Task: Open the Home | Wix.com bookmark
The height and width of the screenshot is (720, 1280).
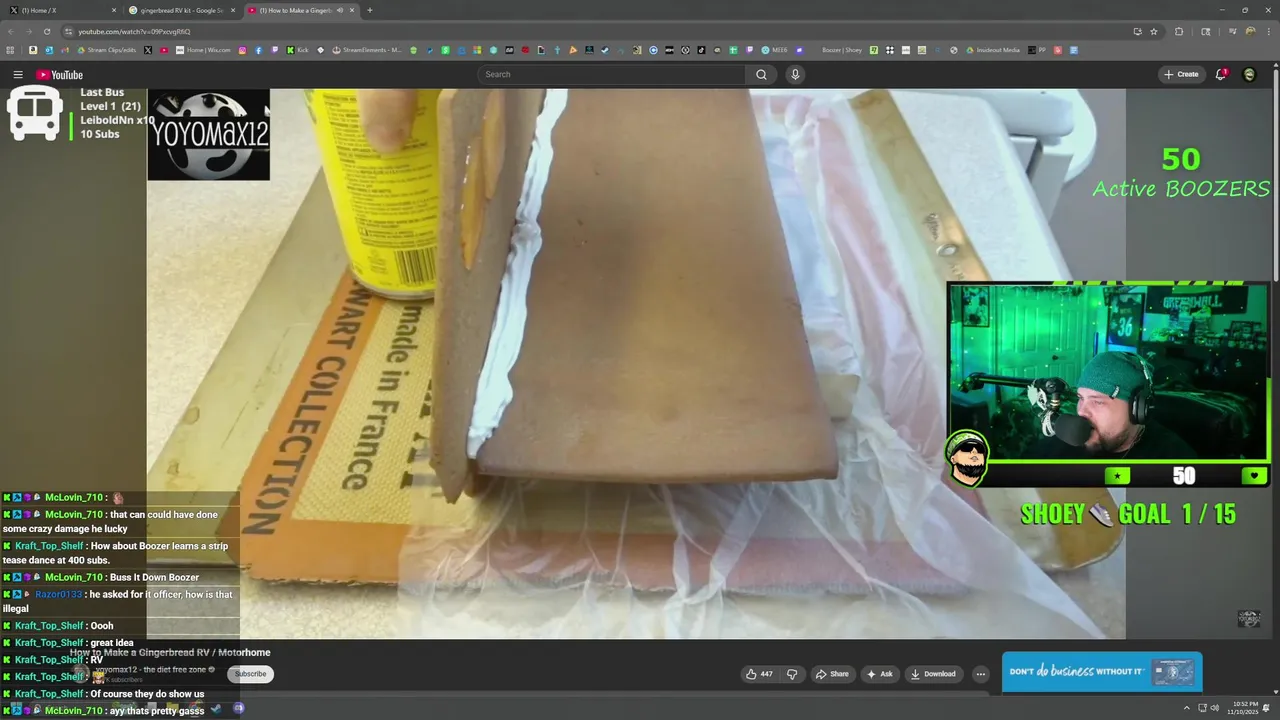Action: pyautogui.click(x=204, y=50)
